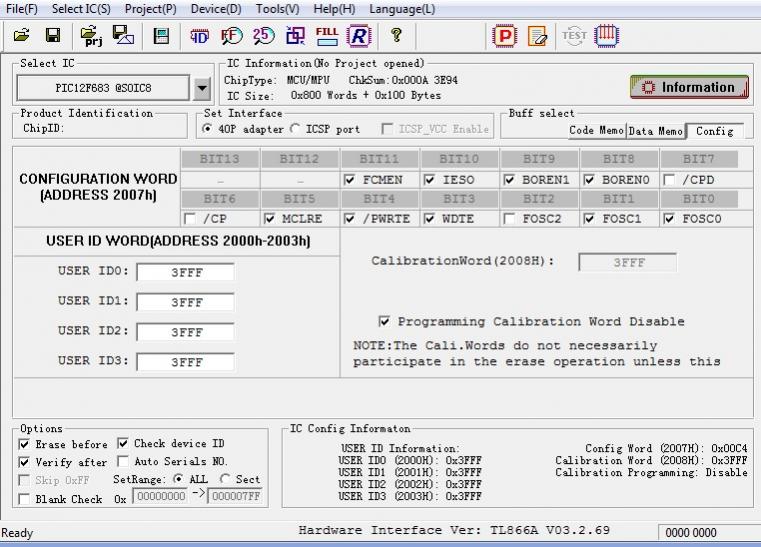This screenshot has width=761, height=547.
Task: Switch to the Code Memo tab
Action: [x=596, y=131]
